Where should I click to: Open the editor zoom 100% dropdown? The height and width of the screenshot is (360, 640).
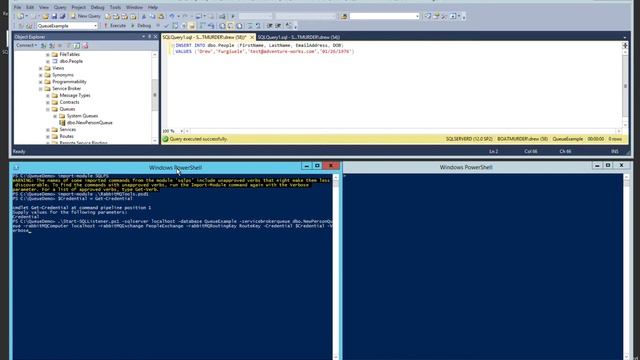173,131
